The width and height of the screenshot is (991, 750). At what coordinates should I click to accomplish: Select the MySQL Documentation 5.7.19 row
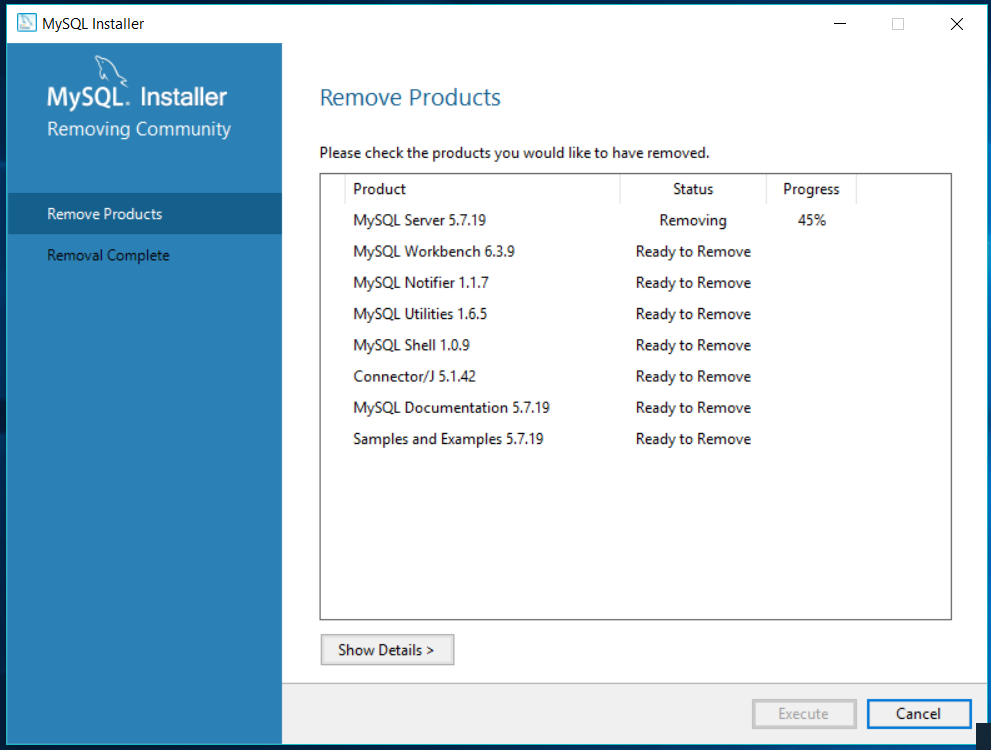pos(635,408)
